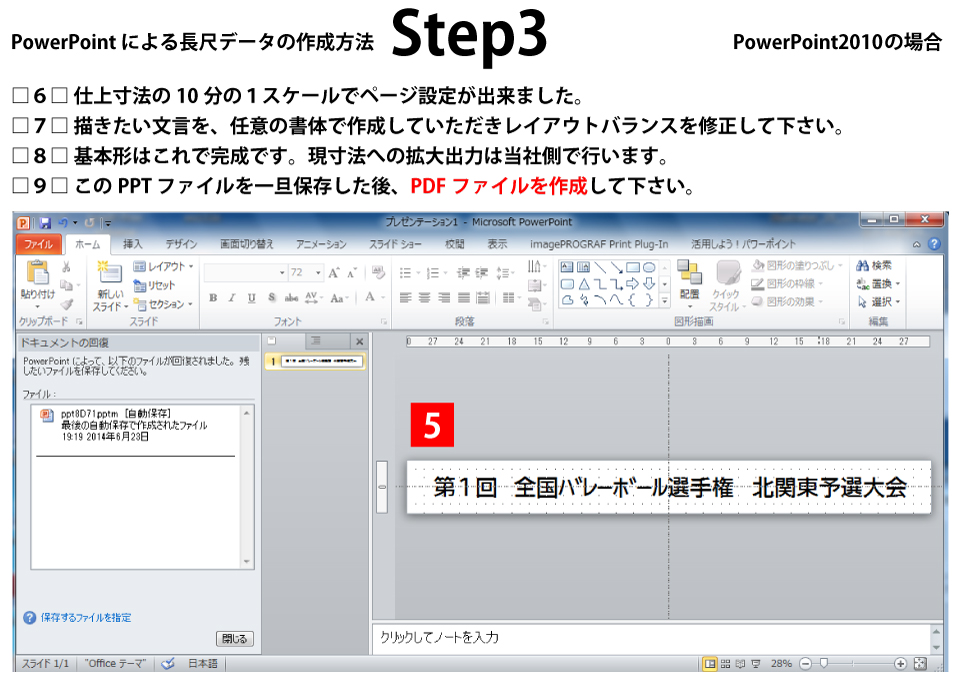The width and height of the screenshot is (960, 684).
Task: Fit slide to current window
Action: coord(920,663)
